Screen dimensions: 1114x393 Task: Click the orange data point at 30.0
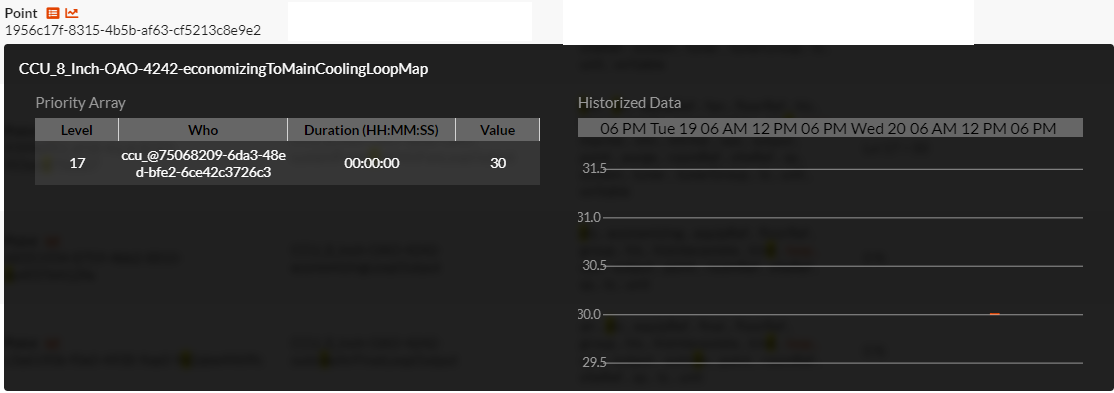995,313
